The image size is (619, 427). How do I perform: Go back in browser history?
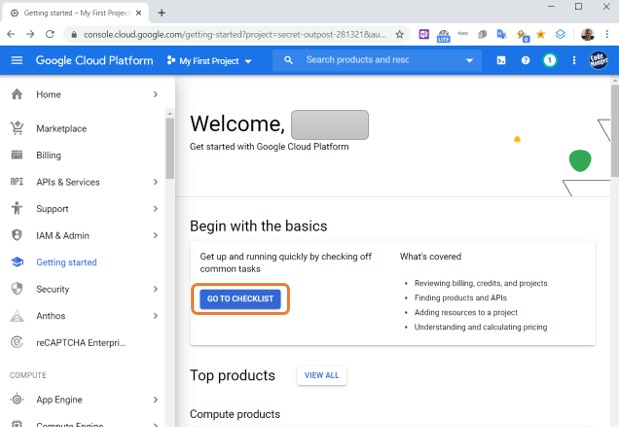point(11,34)
